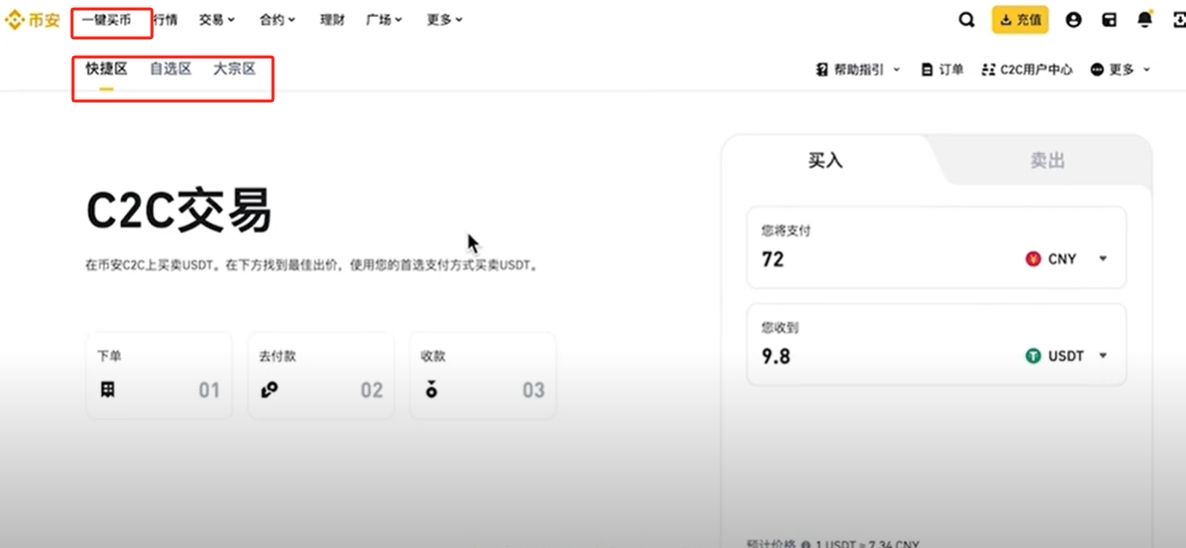Expand the 交易 trade menu
Viewport: 1186px width, 548px height.
tap(217, 19)
